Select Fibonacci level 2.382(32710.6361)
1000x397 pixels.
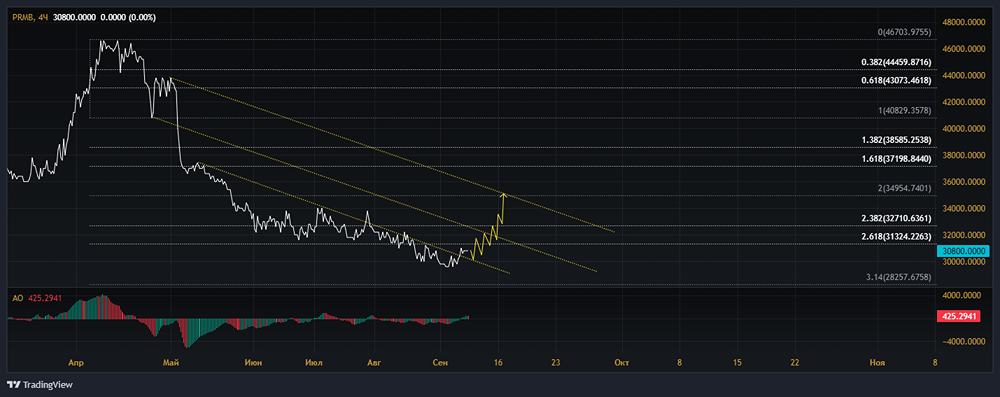coord(896,218)
